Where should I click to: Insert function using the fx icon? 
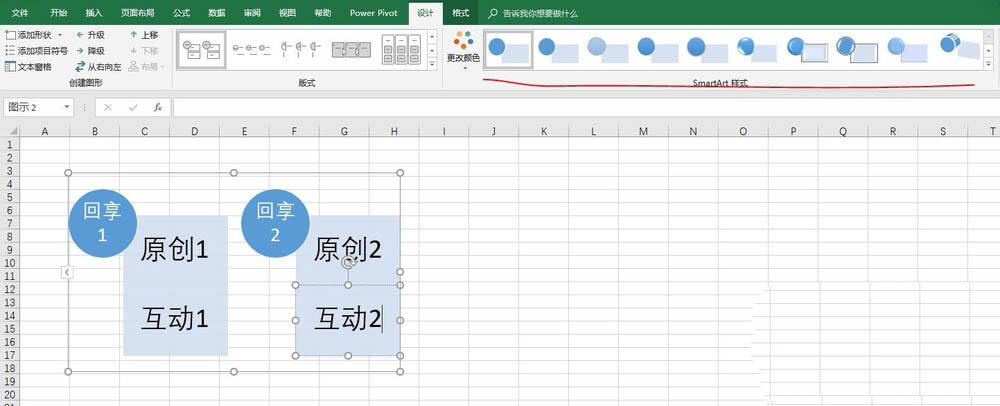[x=157, y=107]
